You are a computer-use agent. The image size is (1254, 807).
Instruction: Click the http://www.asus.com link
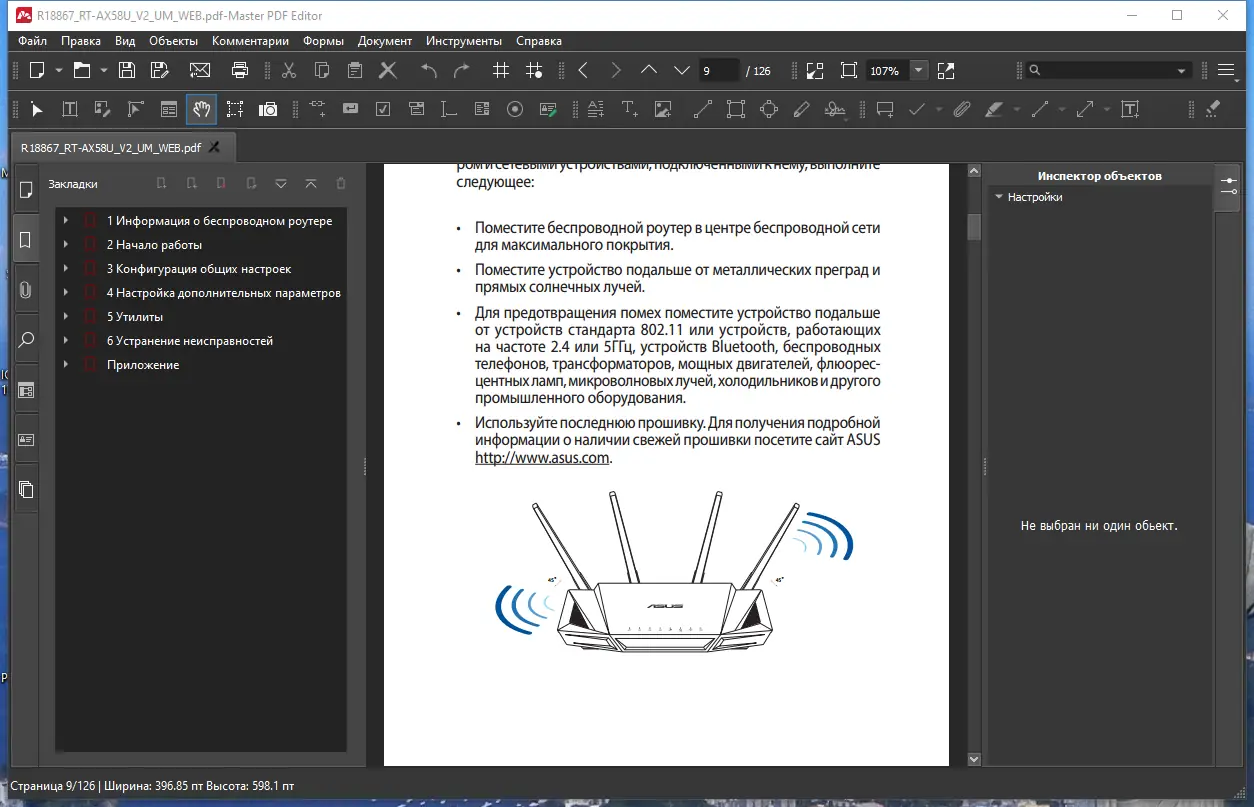coord(542,458)
